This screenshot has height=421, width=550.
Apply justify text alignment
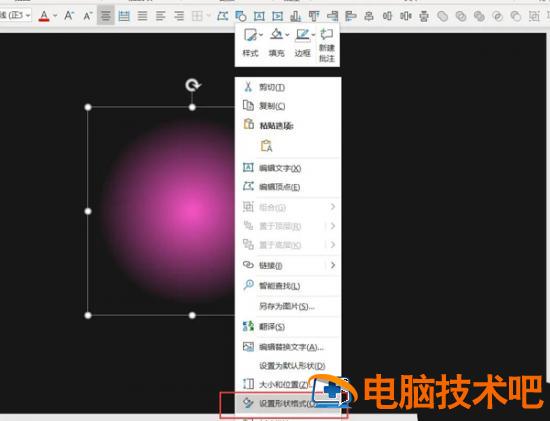(142, 16)
